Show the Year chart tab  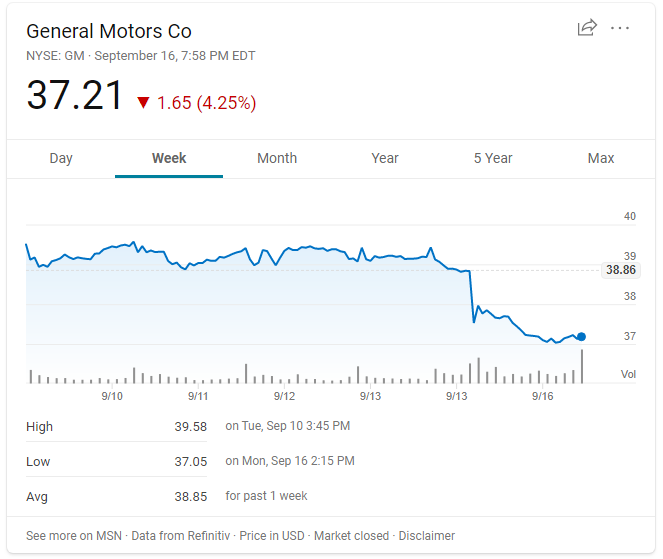point(385,158)
